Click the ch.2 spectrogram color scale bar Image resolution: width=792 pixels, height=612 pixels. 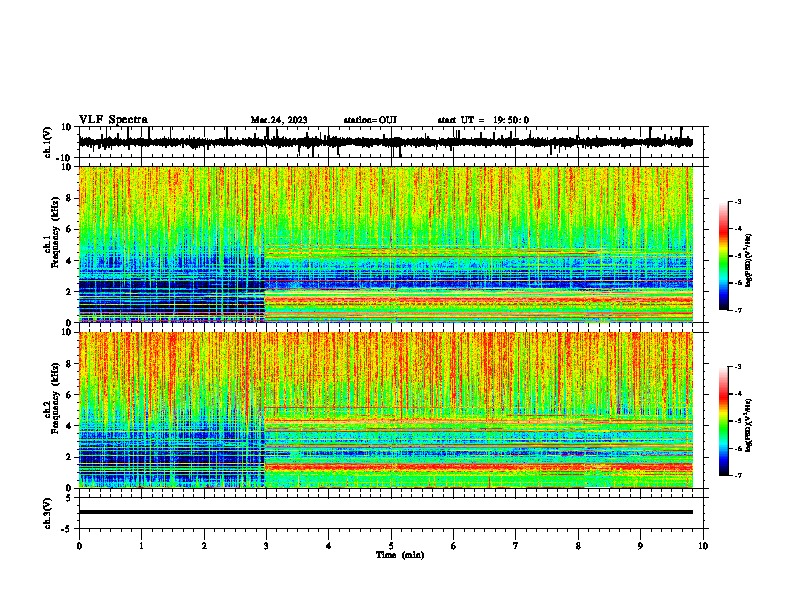tap(724, 421)
